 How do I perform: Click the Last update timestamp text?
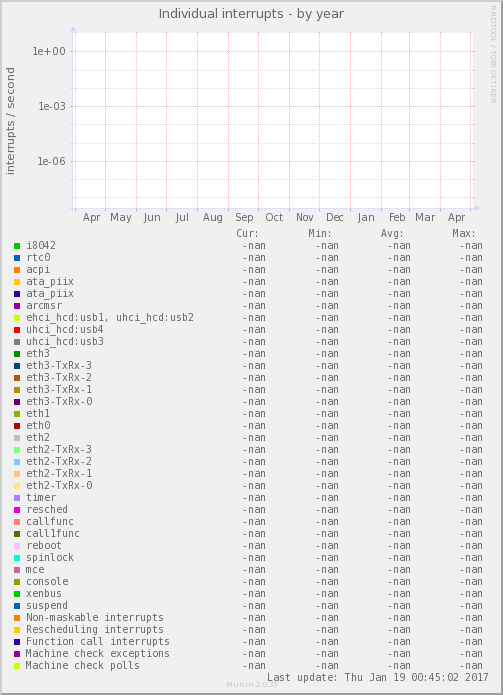(378, 677)
